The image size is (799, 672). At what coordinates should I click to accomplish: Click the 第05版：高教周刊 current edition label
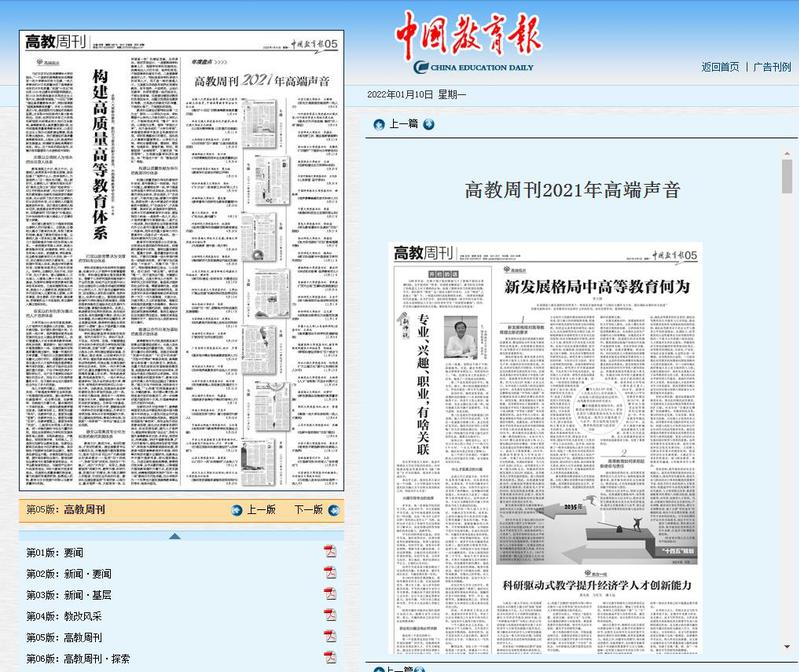coord(66,509)
